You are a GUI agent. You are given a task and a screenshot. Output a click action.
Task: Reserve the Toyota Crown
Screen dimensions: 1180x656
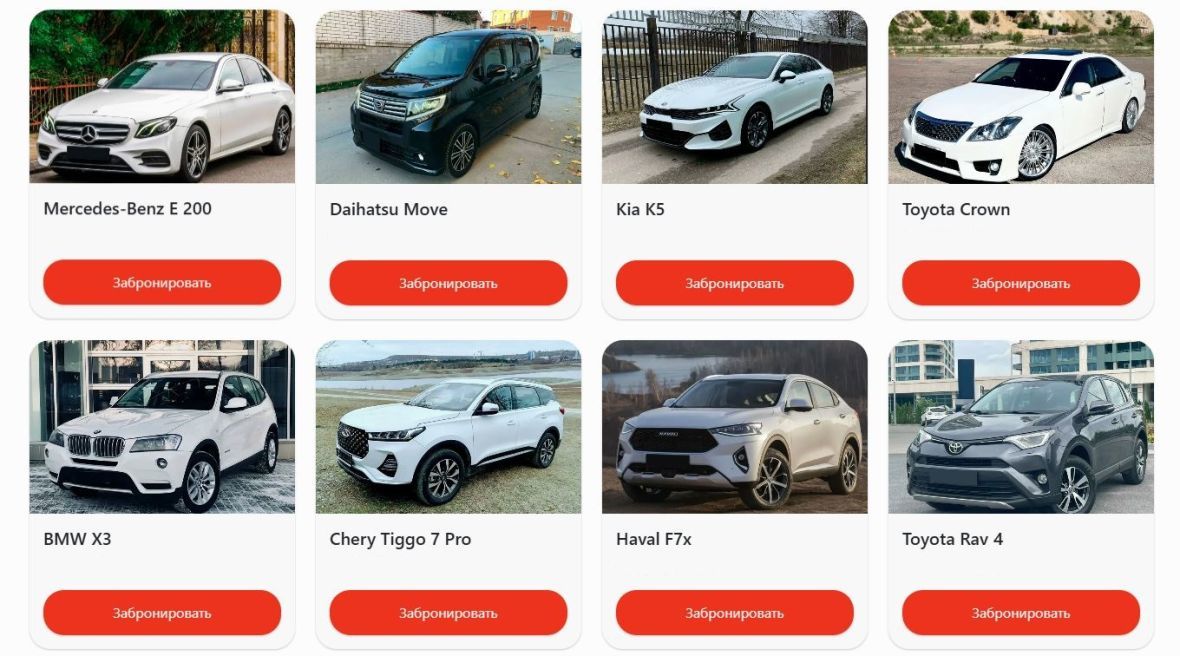(x=1021, y=283)
